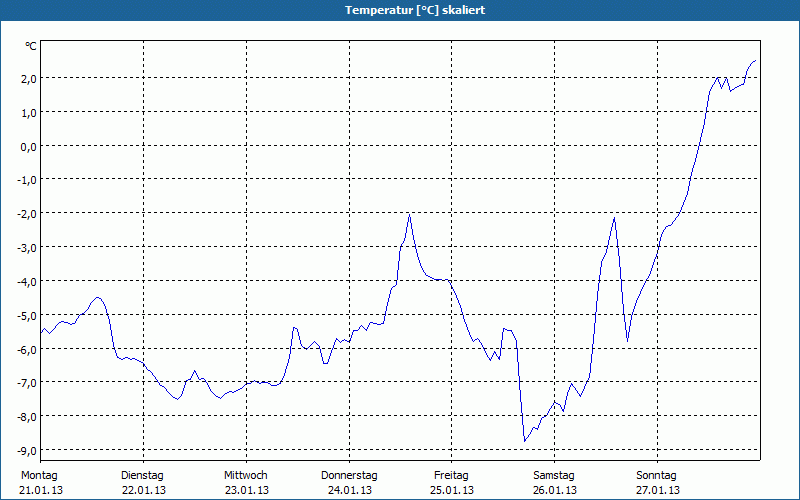Click the Dienstag day label

coord(142,476)
